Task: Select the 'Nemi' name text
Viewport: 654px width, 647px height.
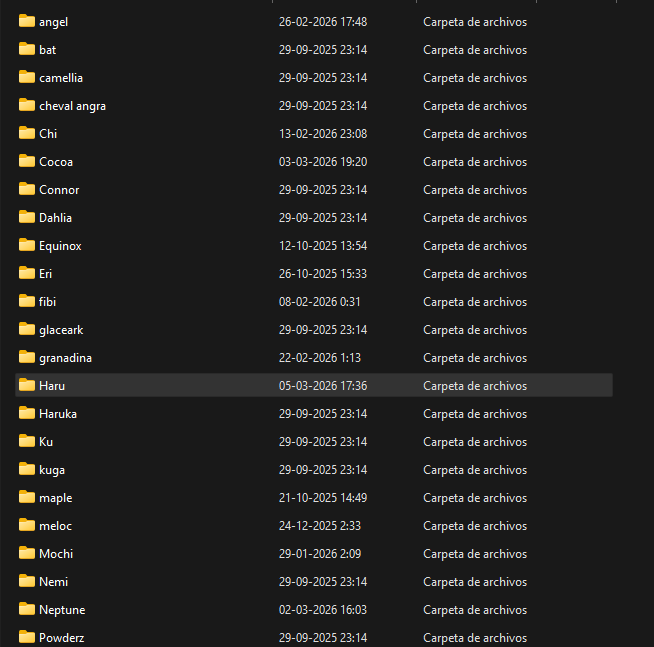Action: (53, 582)
